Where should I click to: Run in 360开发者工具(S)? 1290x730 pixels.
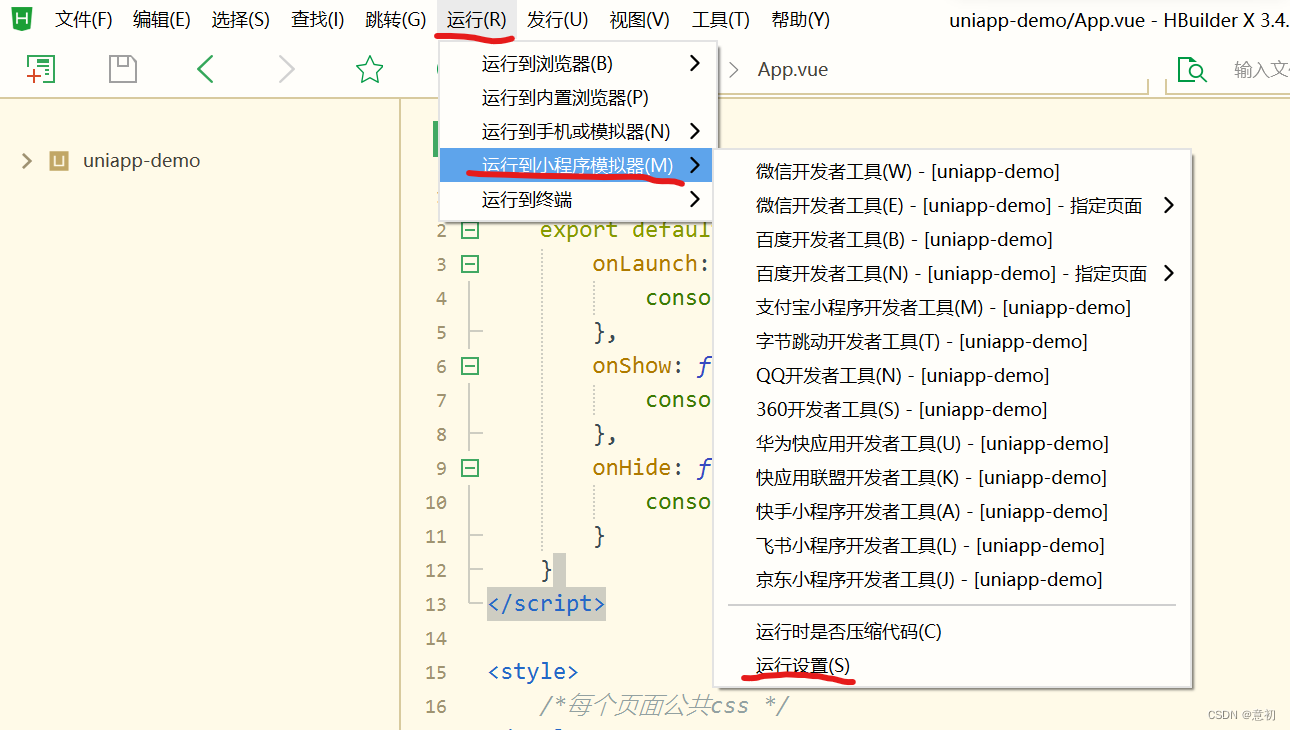tap(953, 410)
